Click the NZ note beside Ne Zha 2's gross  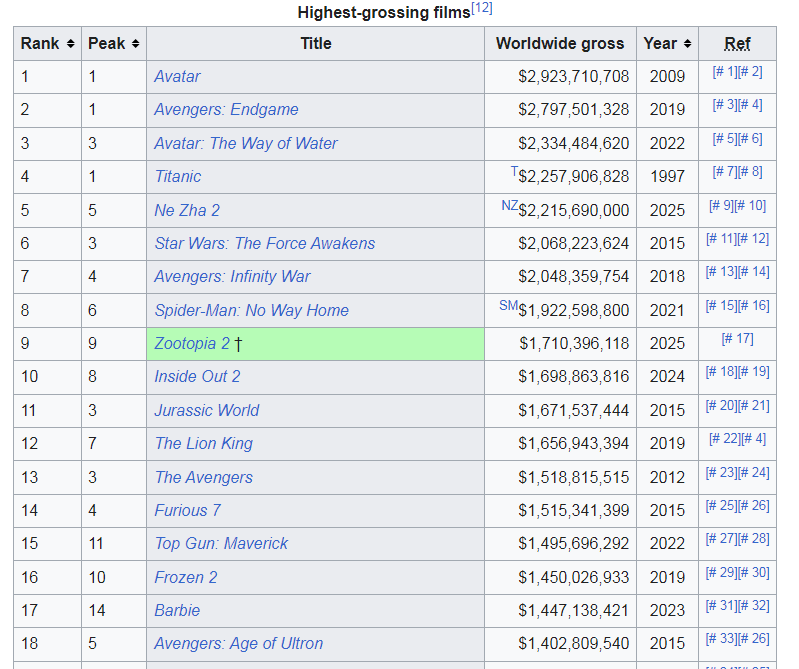(x=509, y=205)
